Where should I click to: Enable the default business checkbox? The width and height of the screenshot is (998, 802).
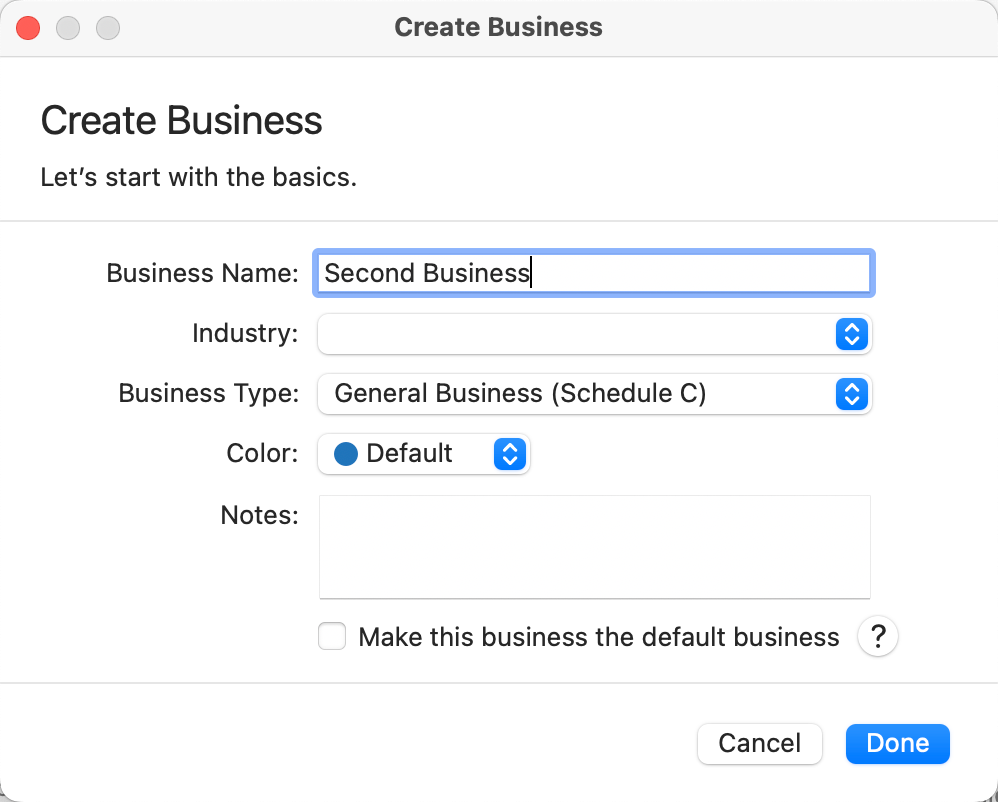[332, 637]
